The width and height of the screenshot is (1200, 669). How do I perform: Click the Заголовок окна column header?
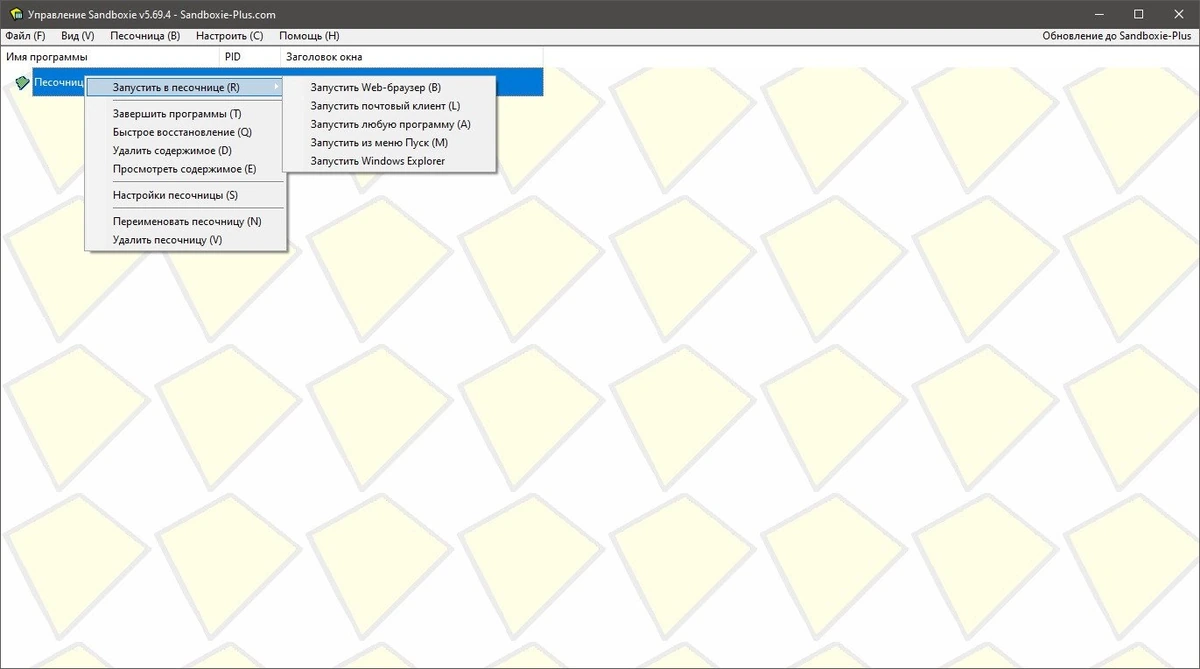412,57
